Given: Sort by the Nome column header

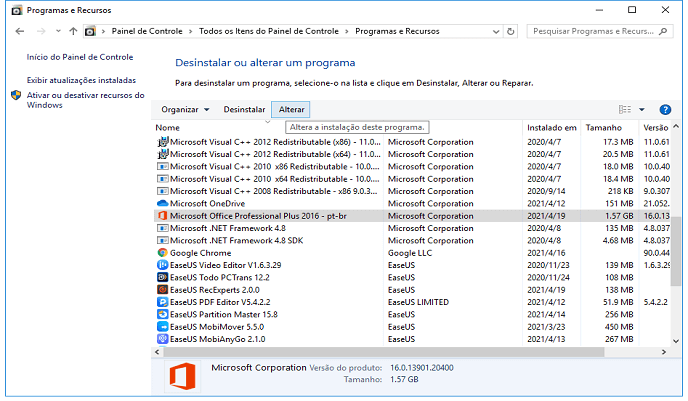Looking at the screenshot, I should click(168, 128).
